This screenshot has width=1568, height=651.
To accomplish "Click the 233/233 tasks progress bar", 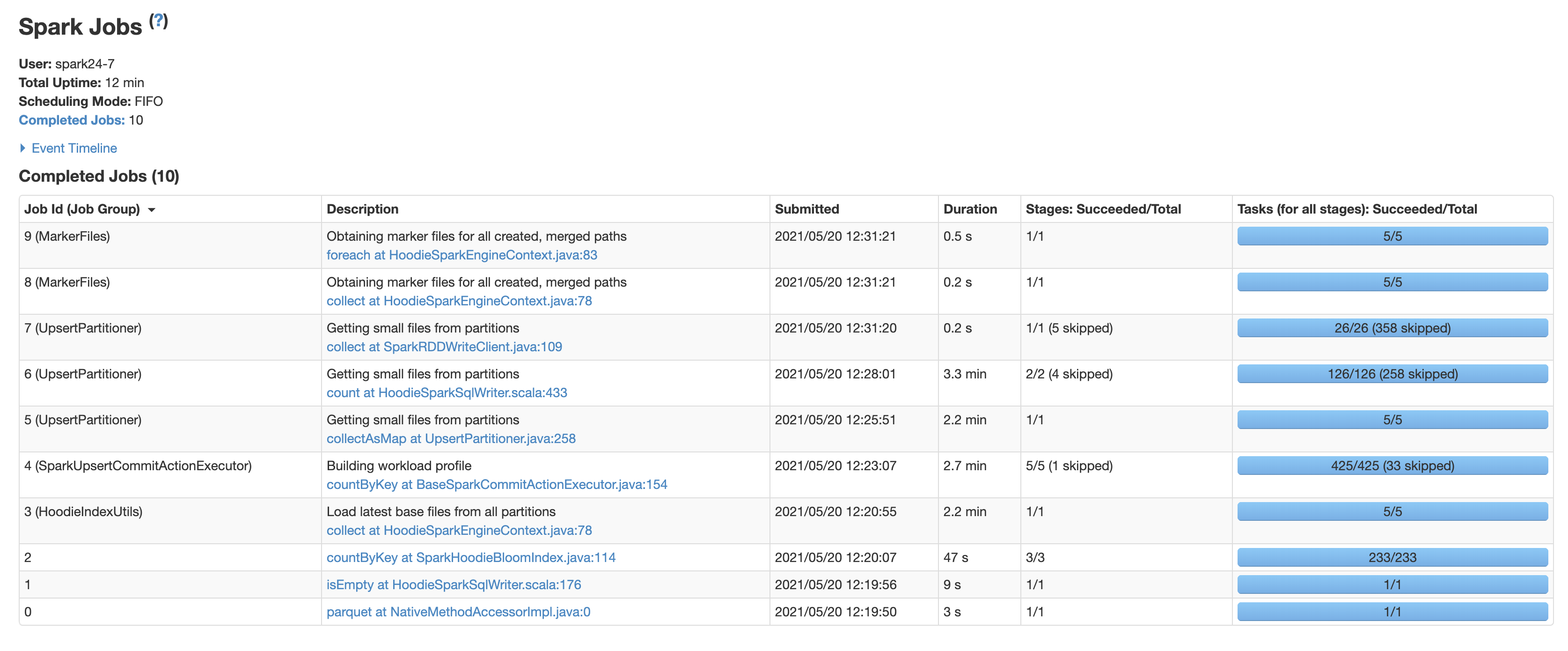I will point(1392,557).
